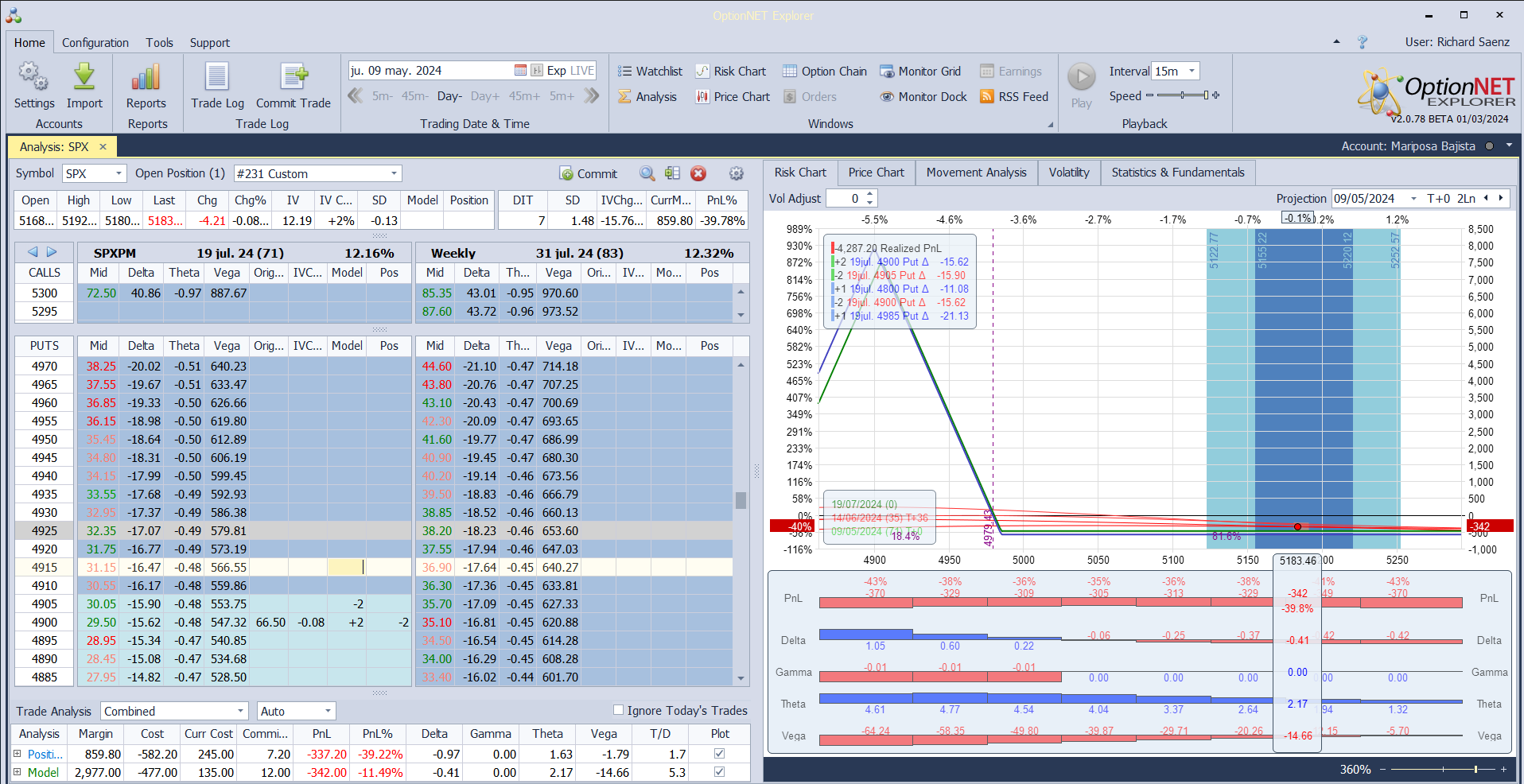The width and height of the screenshot is (1524, 784).
Task: Click the red delete position icon
Action: tap(698, 173)
